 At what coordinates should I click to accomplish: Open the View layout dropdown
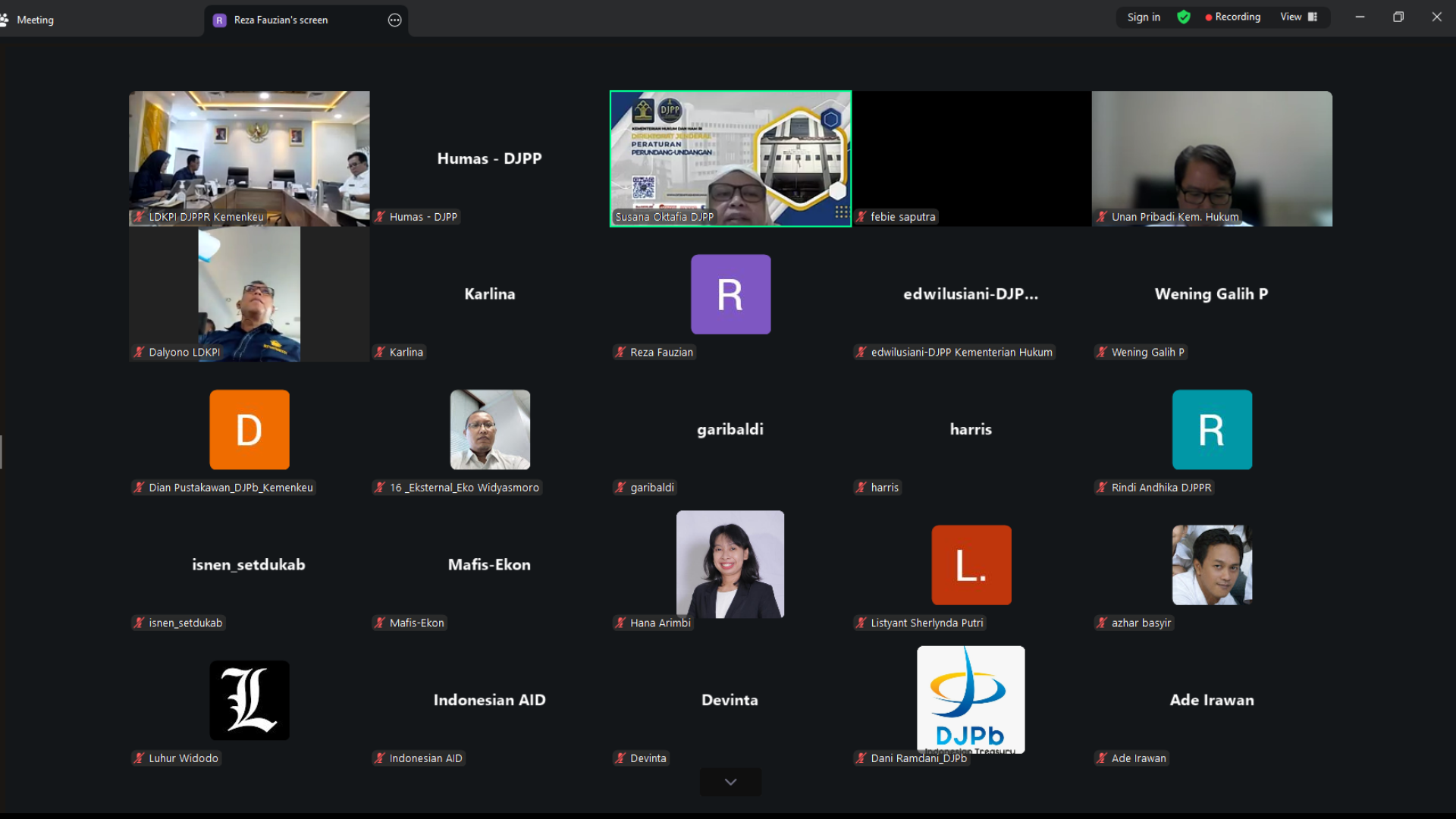(1298, 17)
